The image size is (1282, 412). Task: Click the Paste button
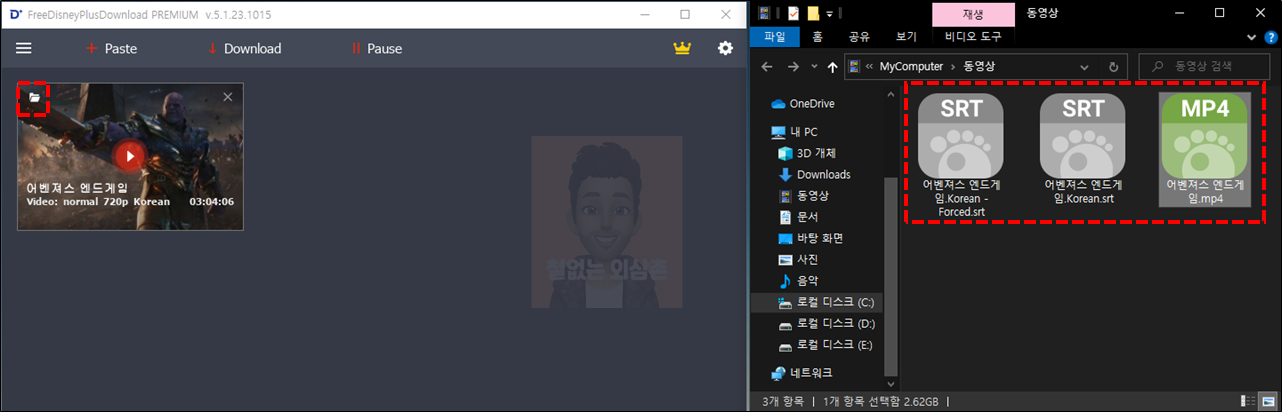tap(111, 48)
